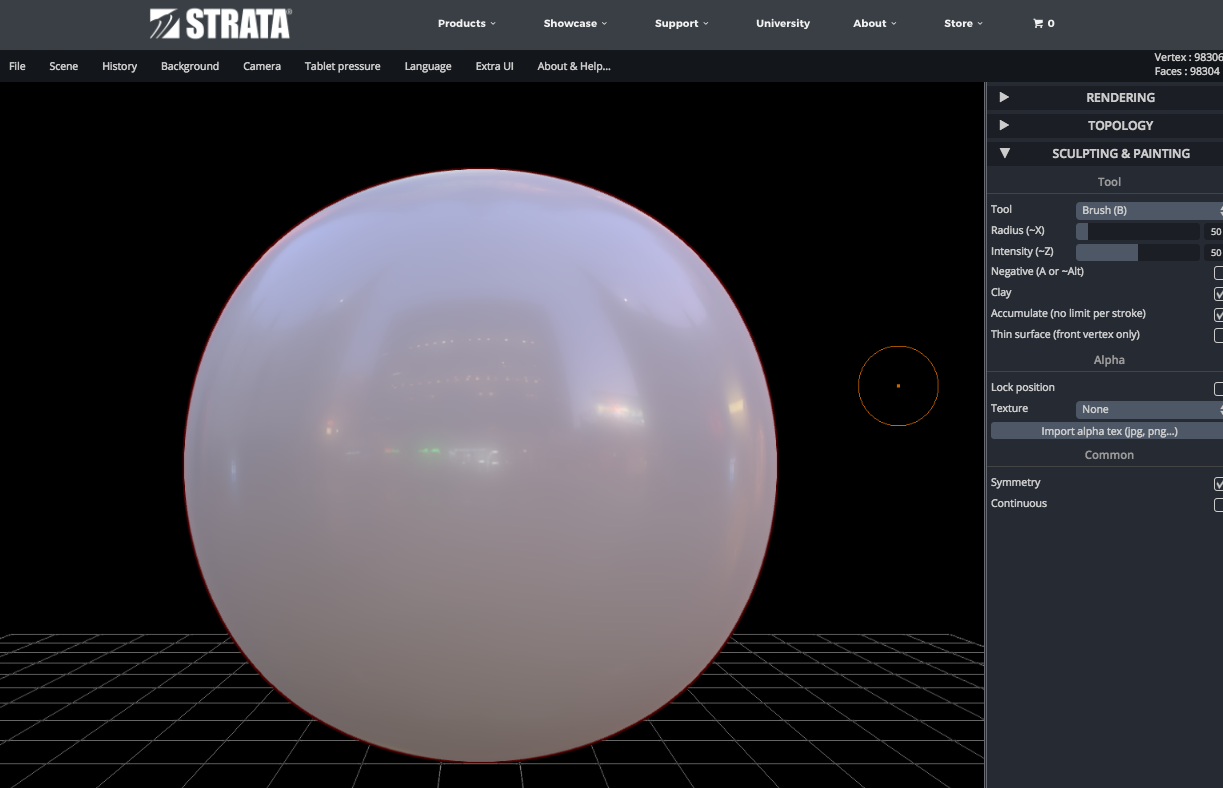Enable the Lock position checkbox
The image size is (1223, 788).
[x=1218, y=389]
